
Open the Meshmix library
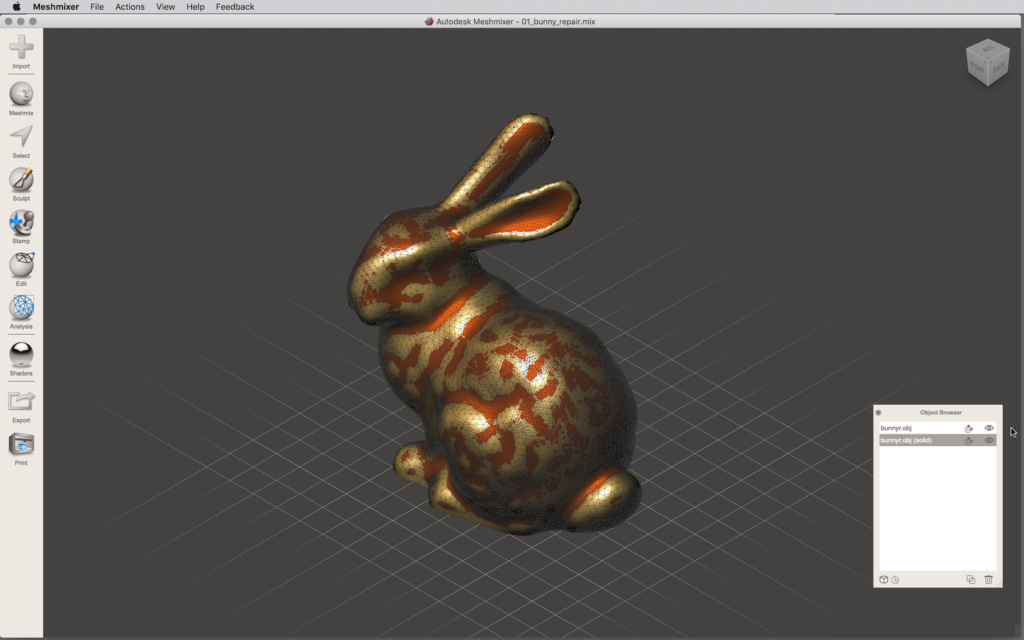pyautogui.click(x=21, y=95)
